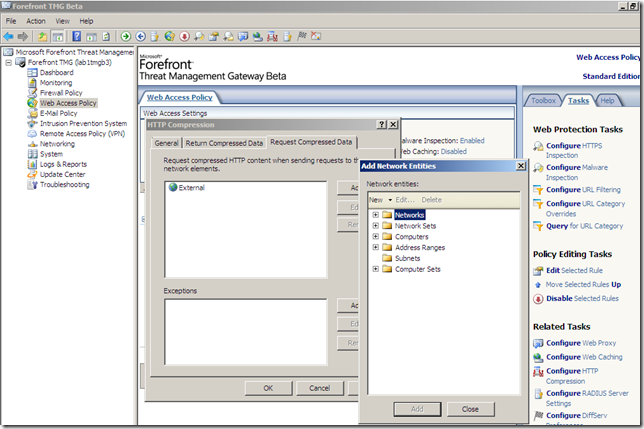Switch to the Toolbox tab
Viewport: 644px width, 429px height.
543,101
